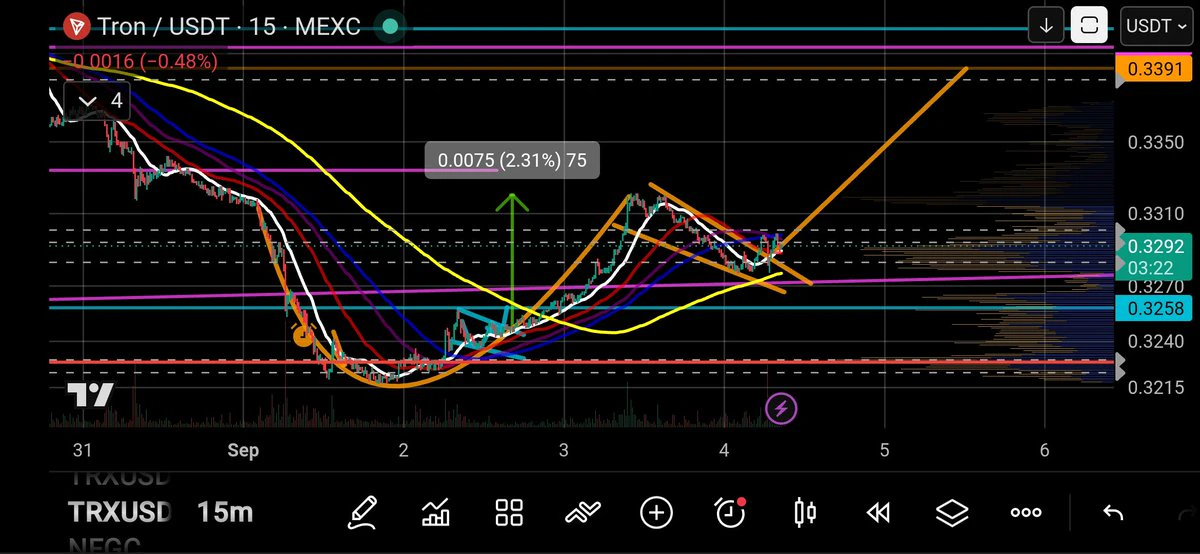This screenshot has height=554, width=1200.
Task: Open the object tree layers icon
Action: tap(952, 513)
